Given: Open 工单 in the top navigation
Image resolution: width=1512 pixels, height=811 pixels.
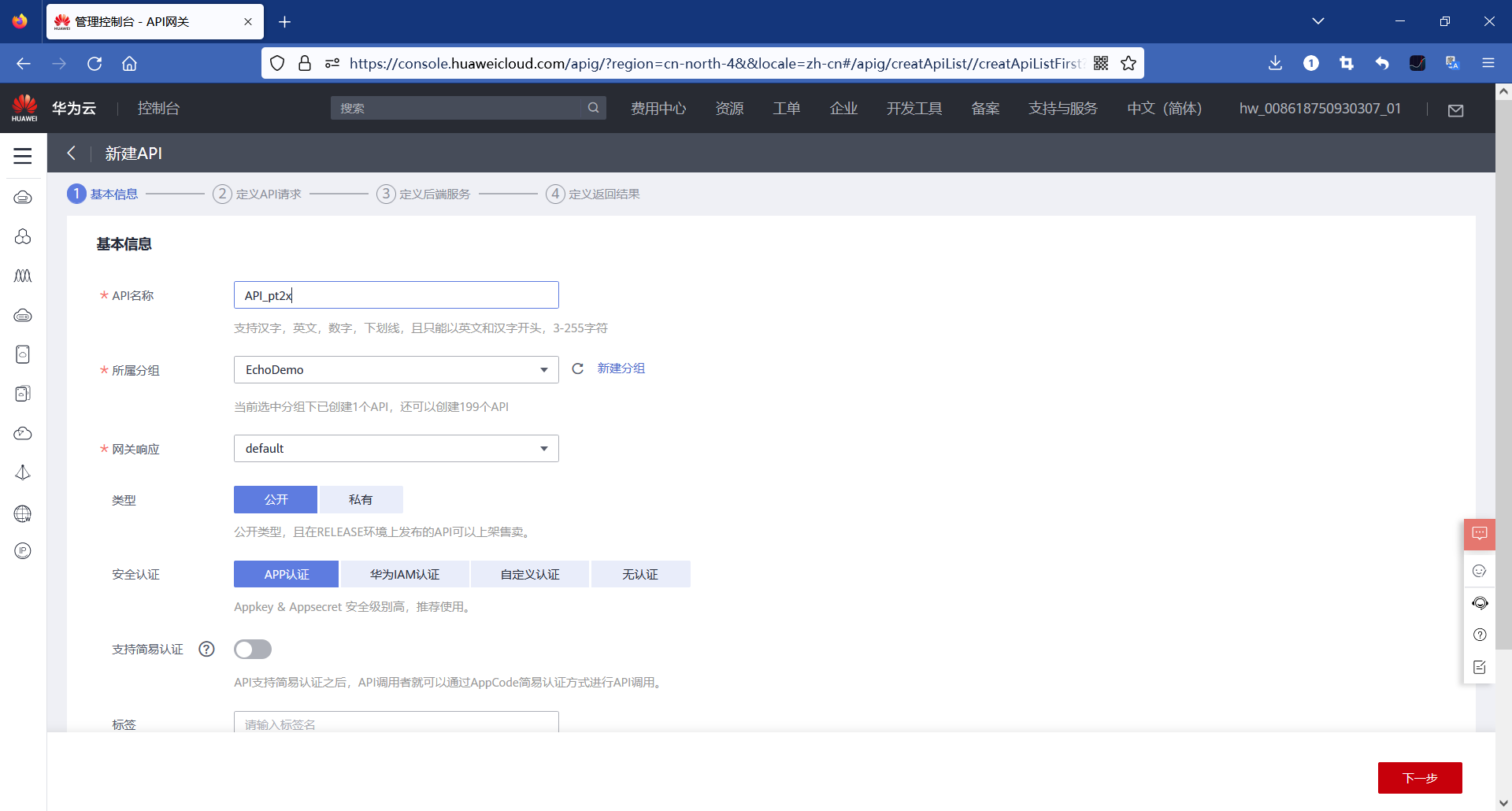Looking at the screenshot, I should tap(786, 109).
